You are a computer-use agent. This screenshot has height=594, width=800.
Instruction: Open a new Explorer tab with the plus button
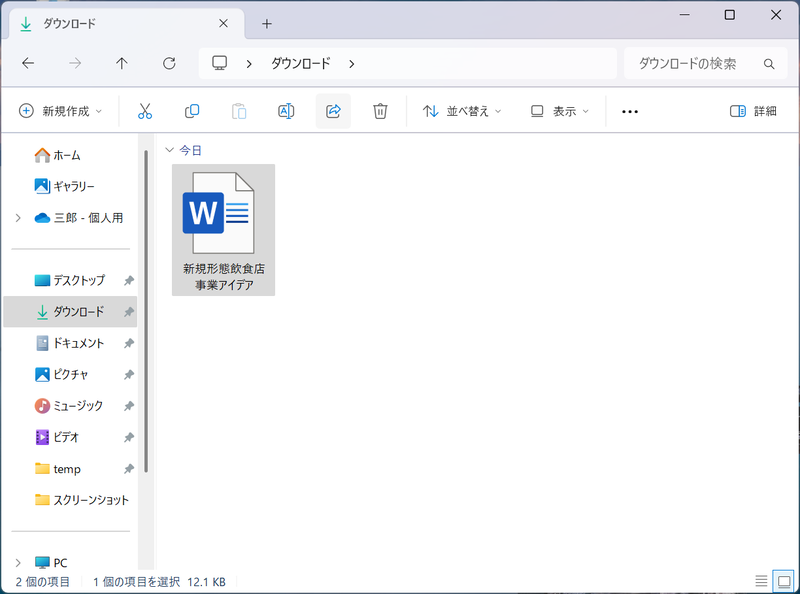[x=266, y=22]
